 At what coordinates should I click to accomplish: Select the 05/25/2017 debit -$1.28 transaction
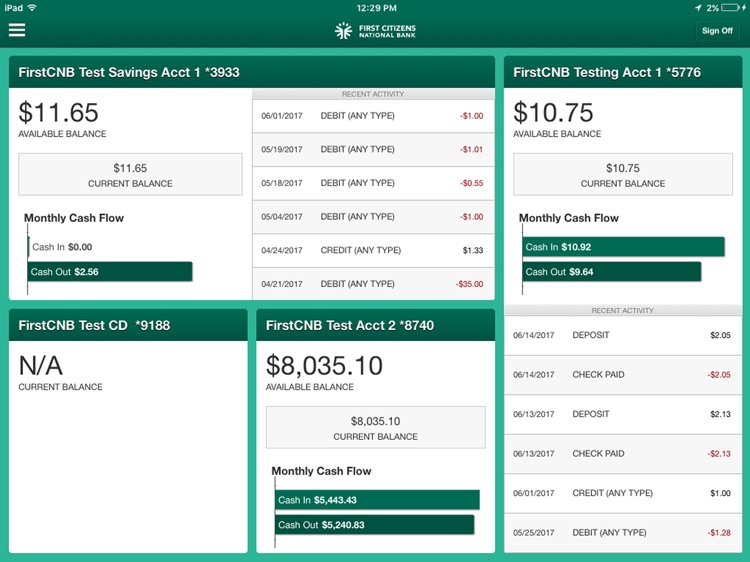tap(623, 532)
